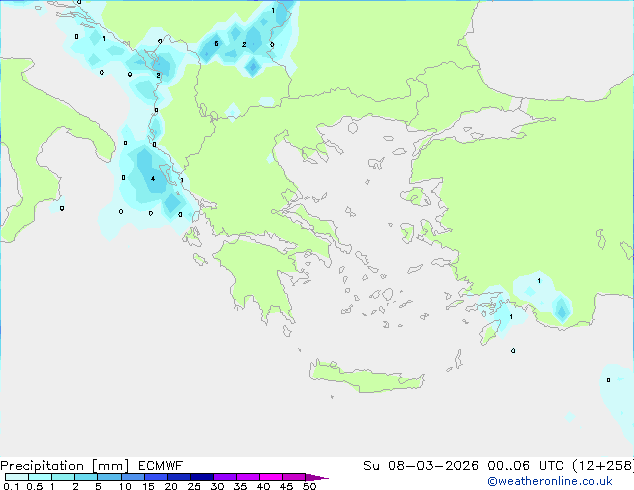Select the 10–15 mm legend color box
The image size is (634, 490).
[133, 477]
